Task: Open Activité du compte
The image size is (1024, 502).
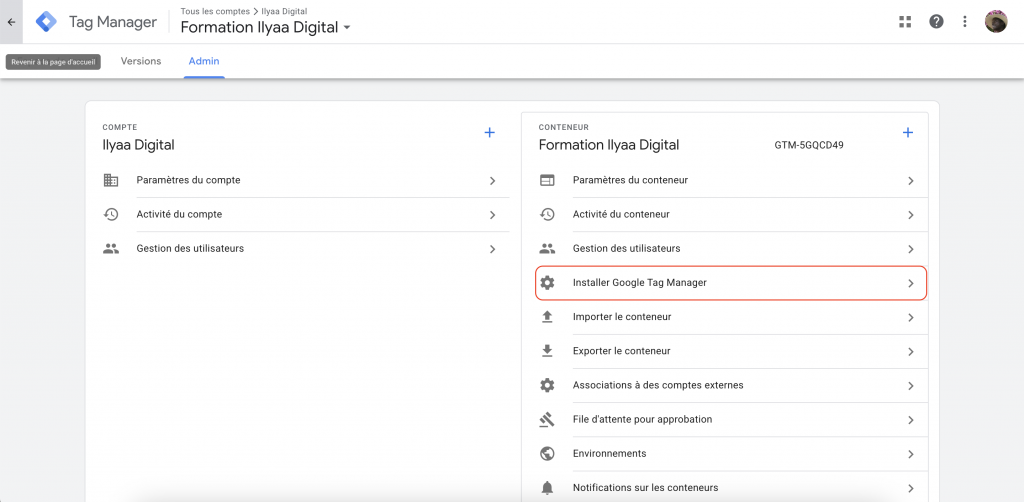Action: [x=306, y=214]
